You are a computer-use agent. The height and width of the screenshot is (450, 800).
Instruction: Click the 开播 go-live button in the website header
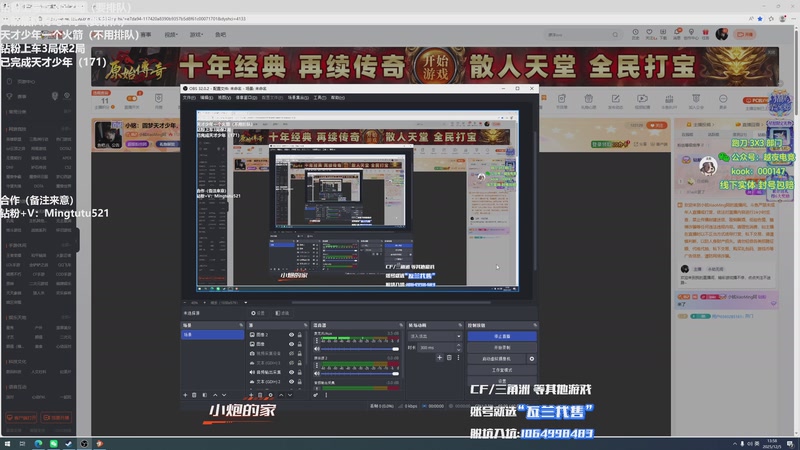point(745,34)
